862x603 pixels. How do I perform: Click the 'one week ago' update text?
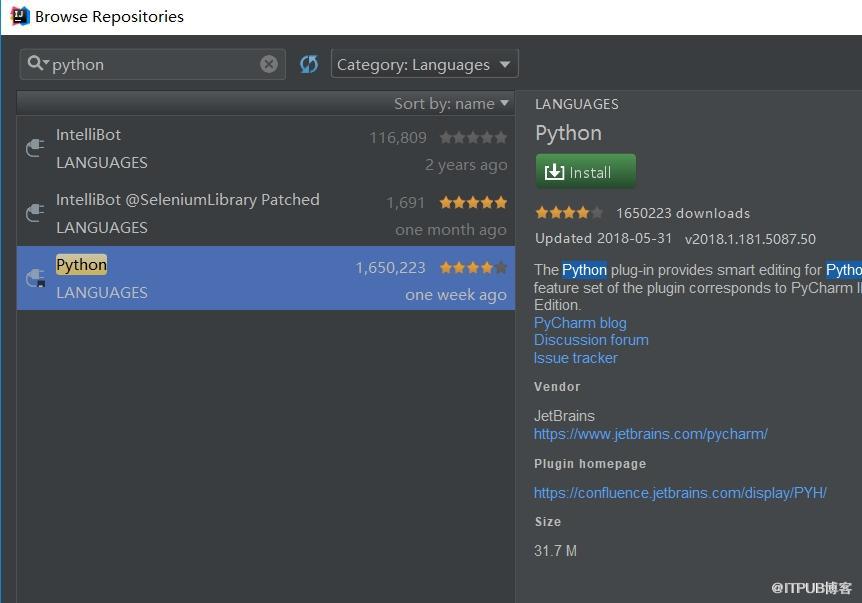point(456,295)
